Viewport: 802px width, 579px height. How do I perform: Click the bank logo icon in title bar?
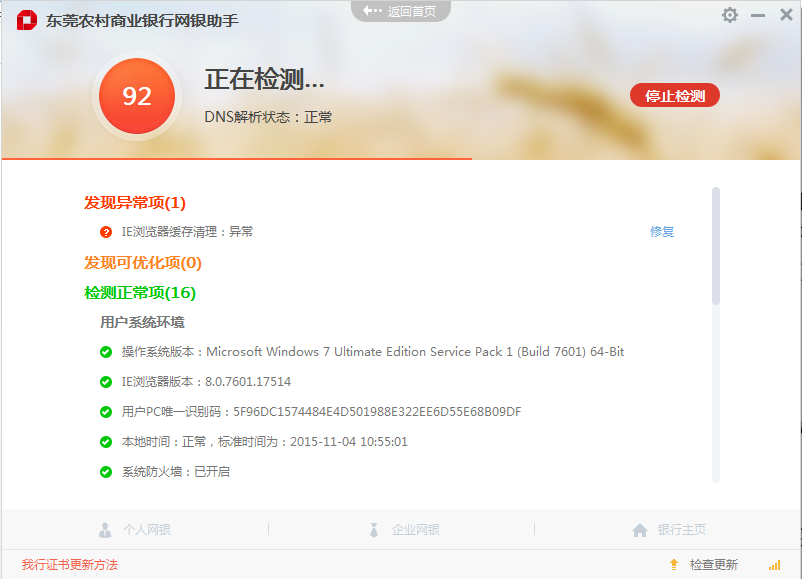(26, 20)
